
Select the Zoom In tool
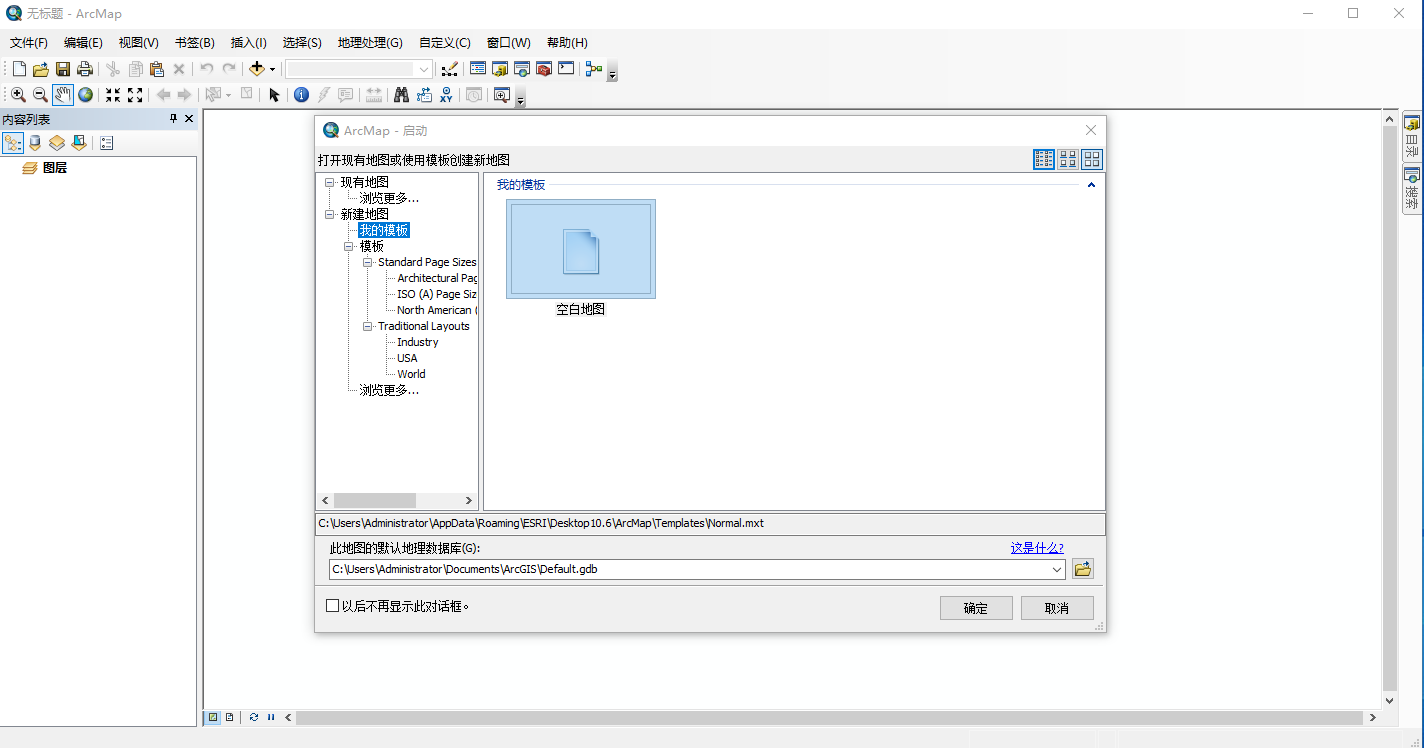point(18,94)
